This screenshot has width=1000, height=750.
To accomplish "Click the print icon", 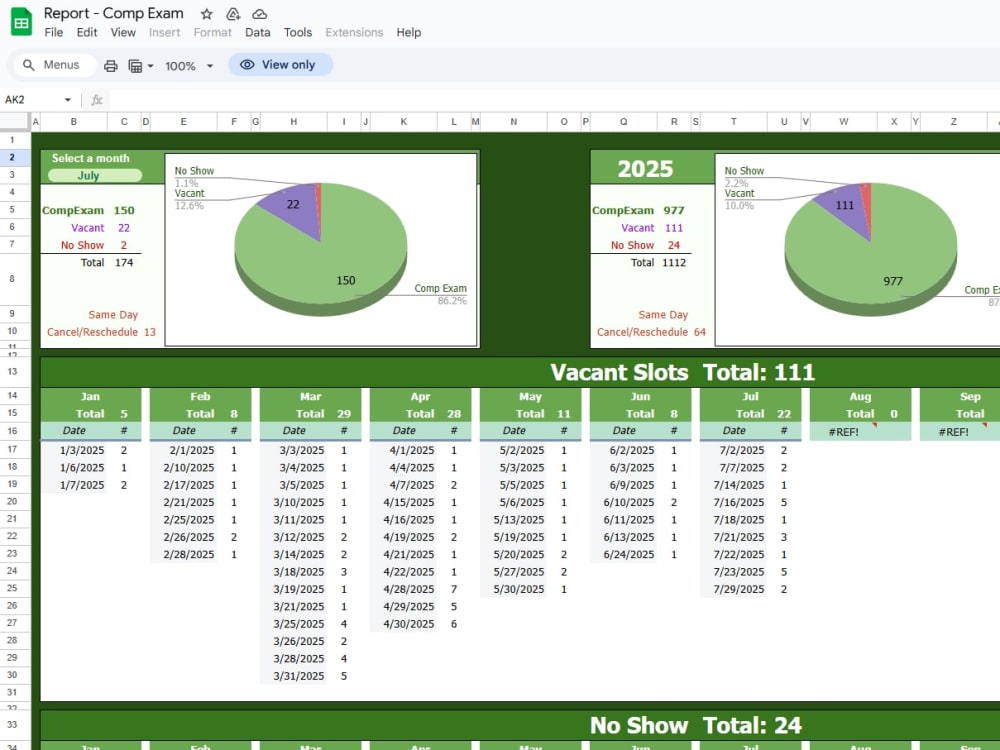I will click(110, 66).
